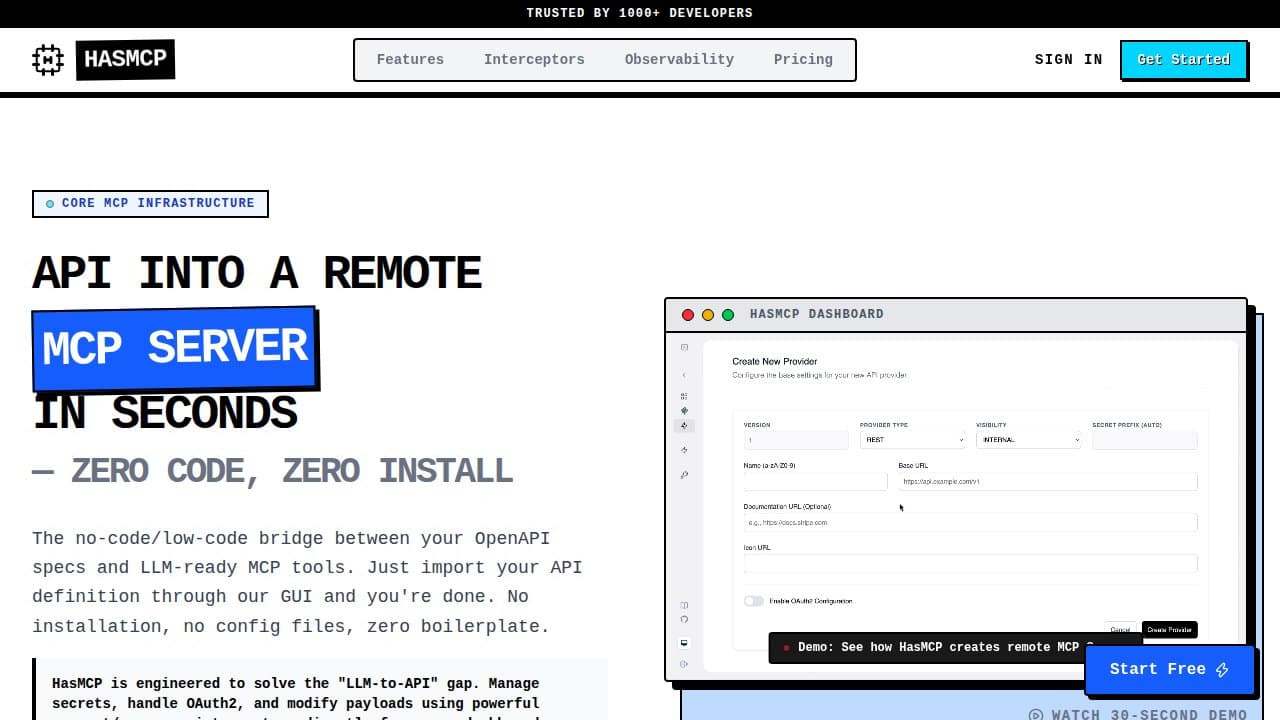1280x720 pixels.
Task: Open the Features nav item
Action: 410,60
